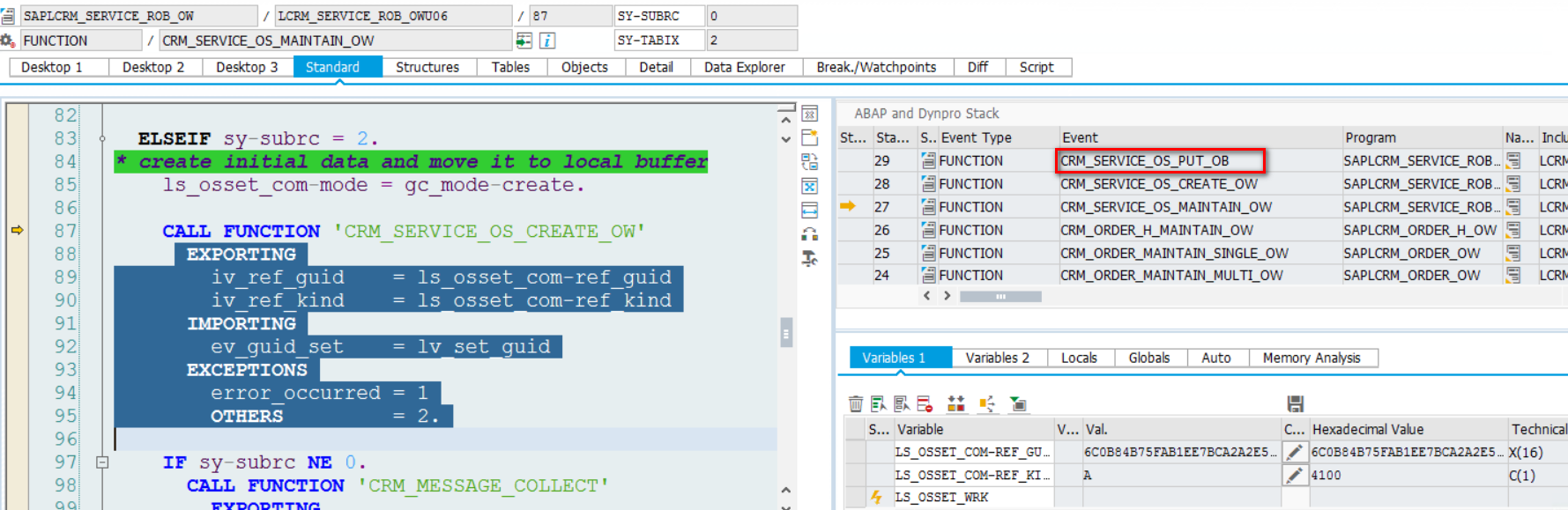Open the Tables tab
The width and height of the screenshot is (1568, 510).
510,67
